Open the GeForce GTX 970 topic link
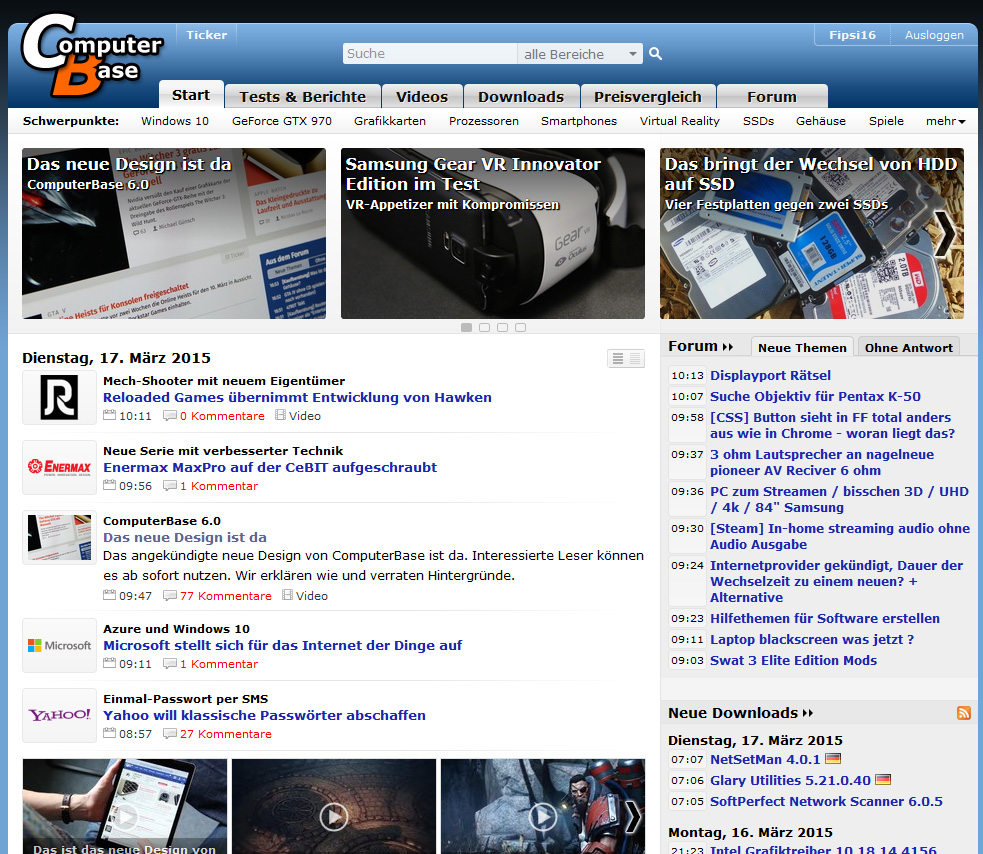983x854 pixels. click(x=281, y=121)
